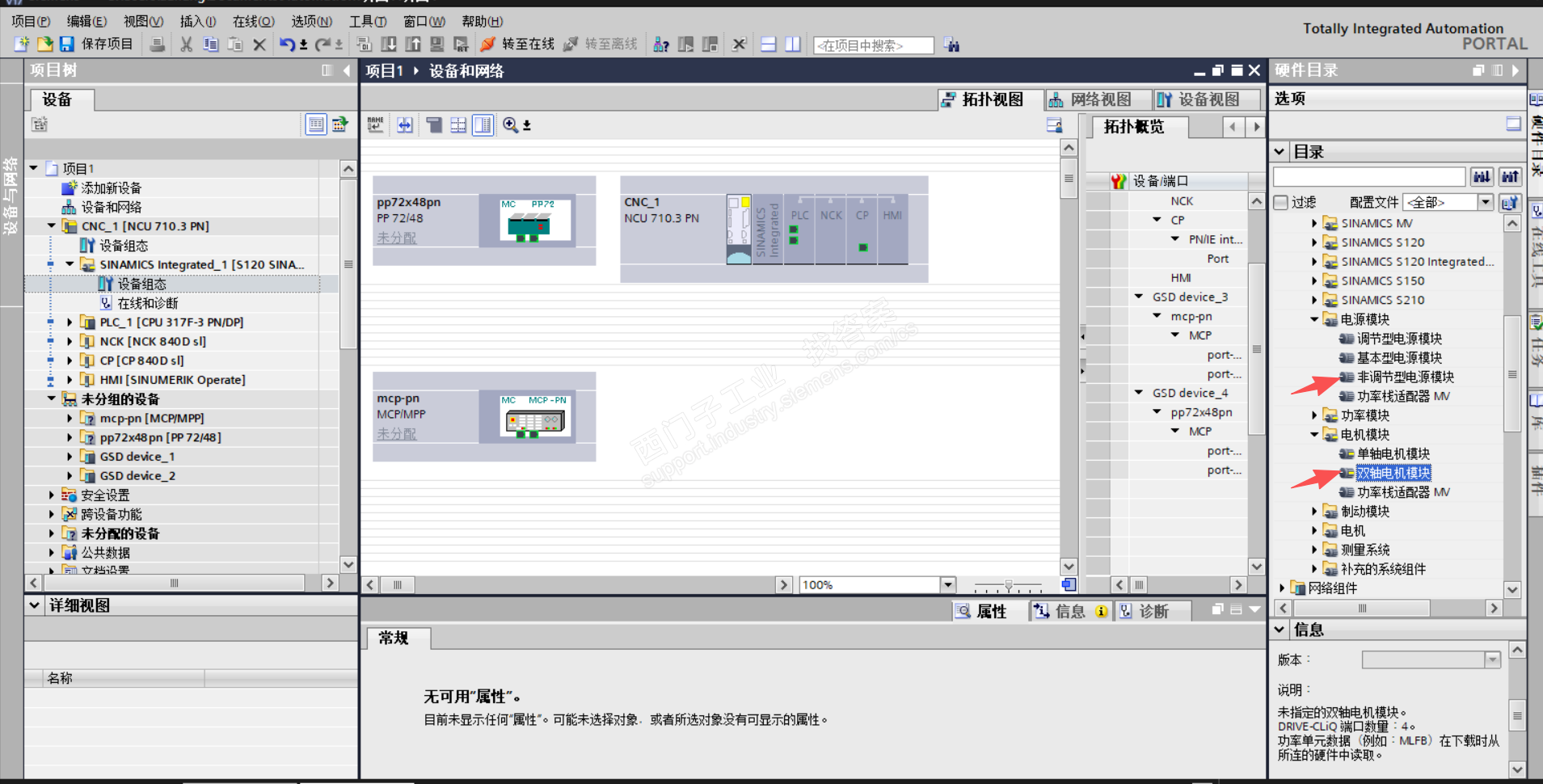Click the undo arrow icon
Screen dimensions: 1543x784
click(x=287, y=44)
